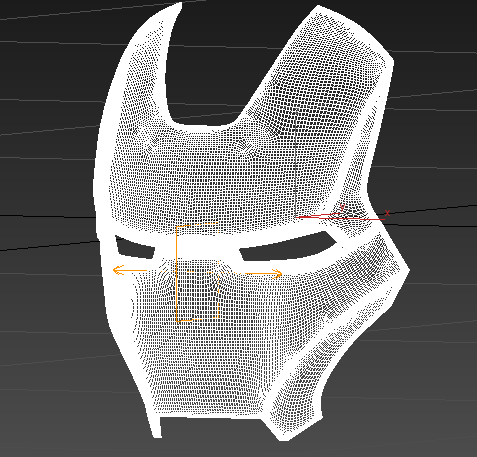The height and width of the screenshot is (457, 477).
Task: Click the red x axis label
Action: (x=387, y=212)
